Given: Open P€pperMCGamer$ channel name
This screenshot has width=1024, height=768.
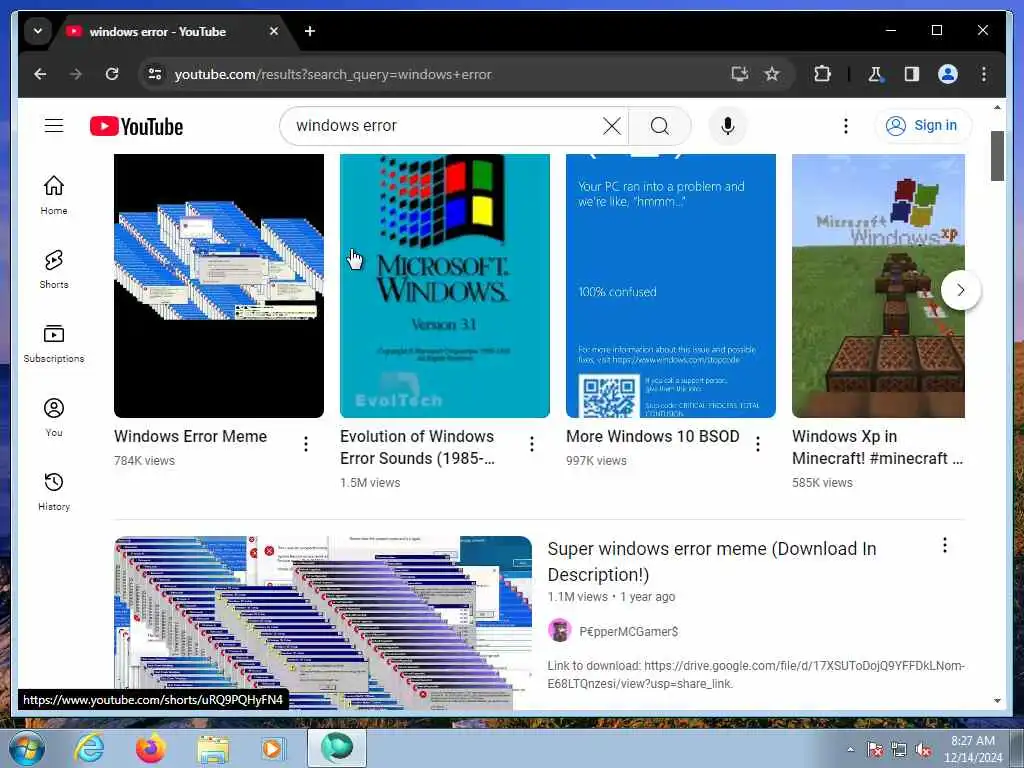Looking at the screenshot, I should coord(628,632).
